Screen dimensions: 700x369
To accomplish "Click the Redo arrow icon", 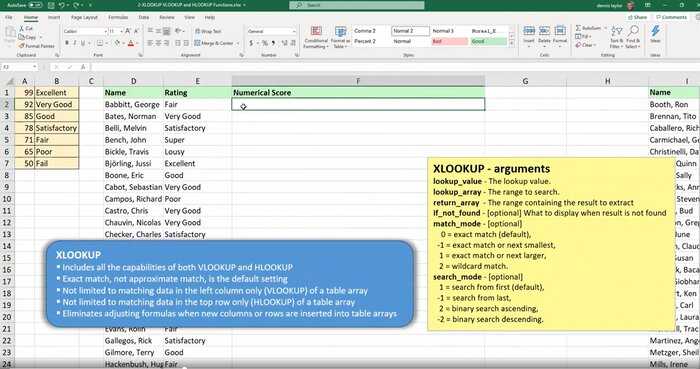I will [x=76, y=5].
